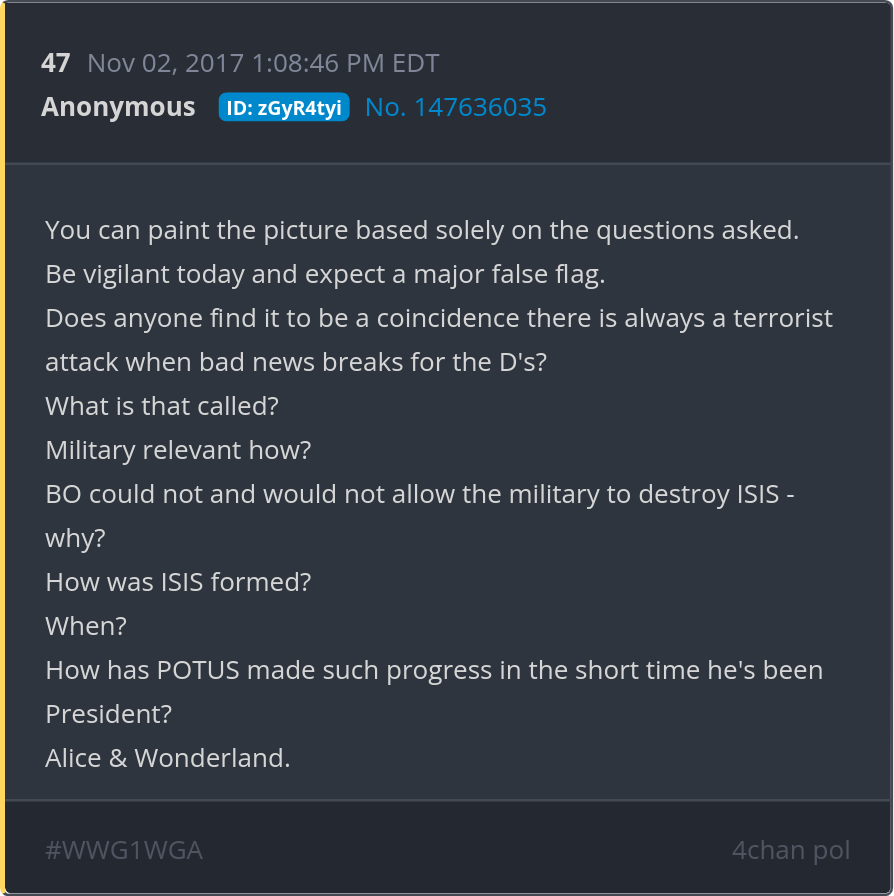Click the "What is that called?" line
The image size is (894, 896).
162,406
